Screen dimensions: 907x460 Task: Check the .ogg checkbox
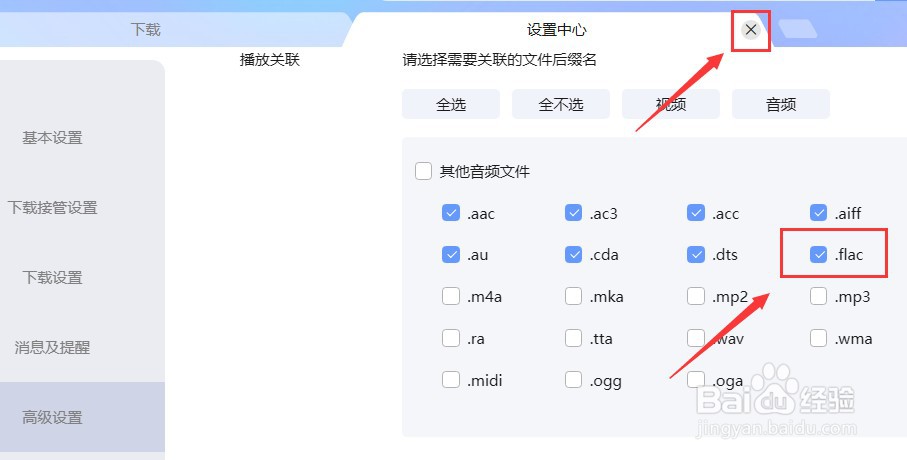pos(573,380)
